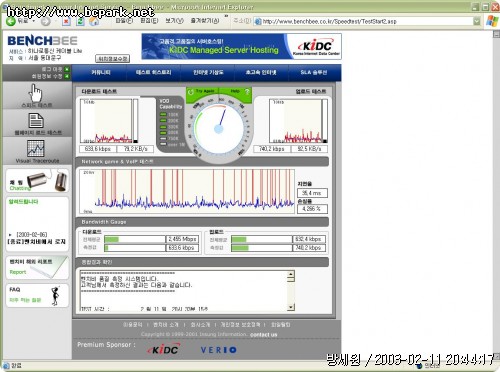Image resolution: width=500 pixels, height=372 pixels.
Task: Click the results text box scroll-up arrow
Action: (291, 275)
